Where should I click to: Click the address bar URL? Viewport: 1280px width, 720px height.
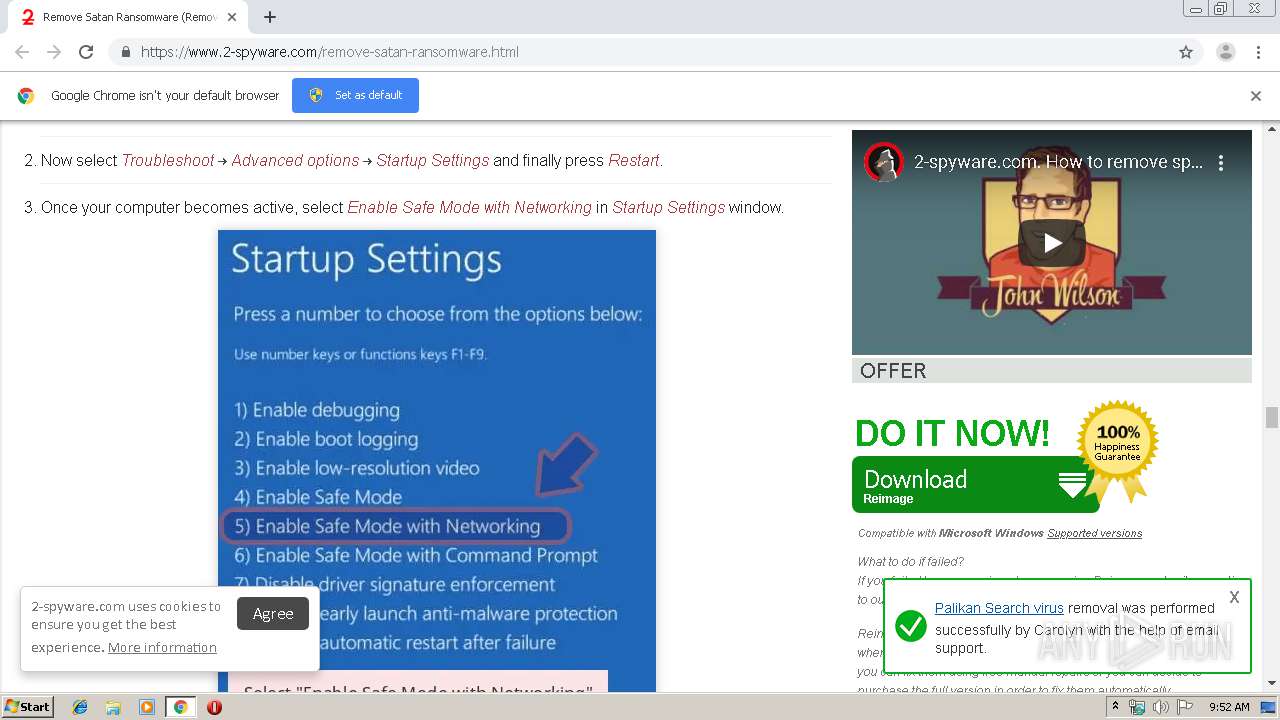[x=330, y=52]
